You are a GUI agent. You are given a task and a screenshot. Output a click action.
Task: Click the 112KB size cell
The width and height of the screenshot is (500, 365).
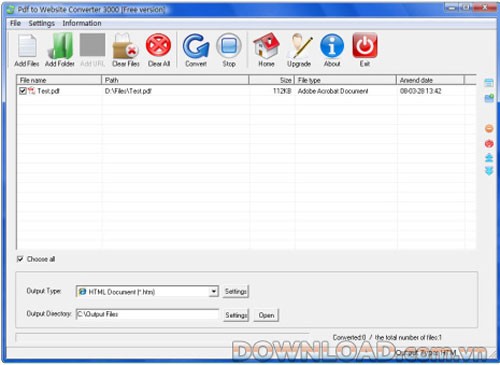[x=282, y=91]
